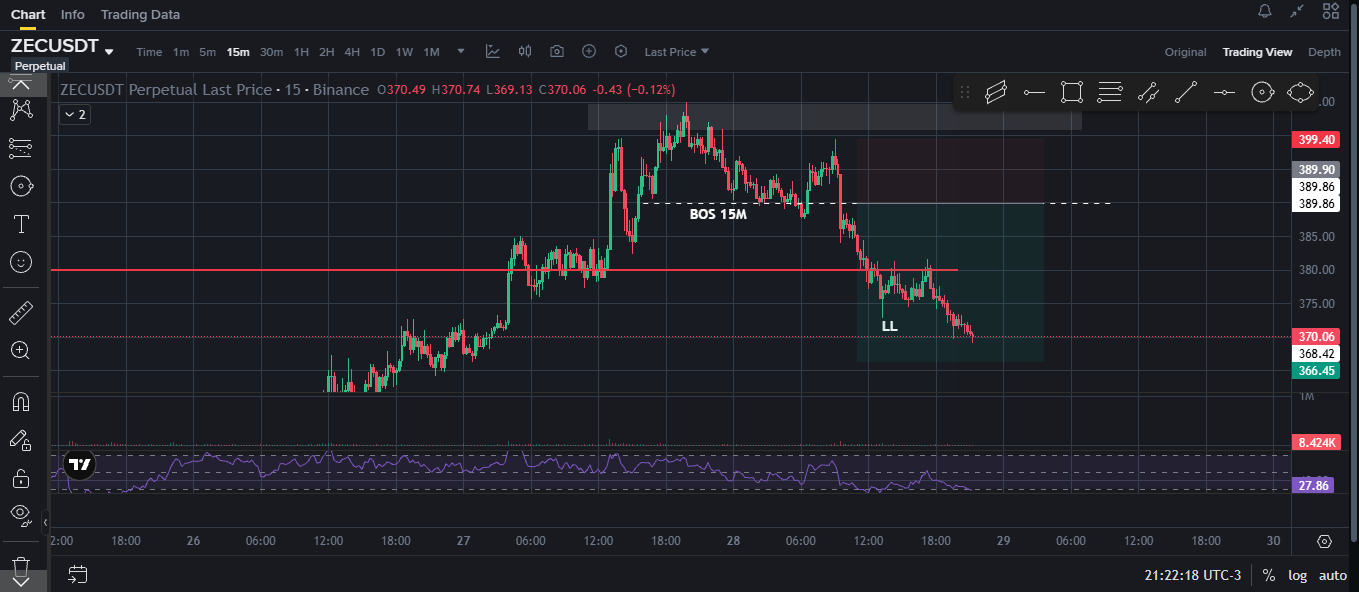Click the trash remove drawings icon

pos(20,565)
